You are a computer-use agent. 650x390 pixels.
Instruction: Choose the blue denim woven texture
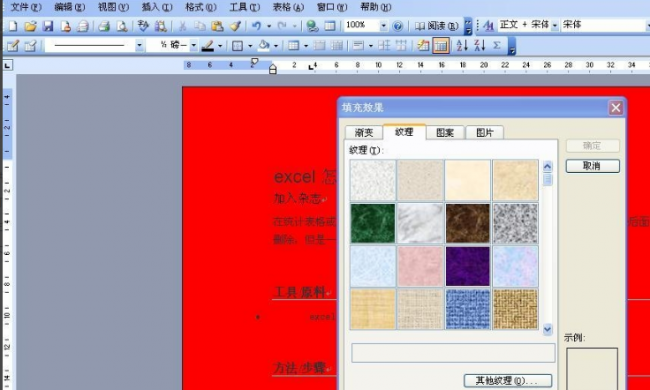click(x=468, y=309)
